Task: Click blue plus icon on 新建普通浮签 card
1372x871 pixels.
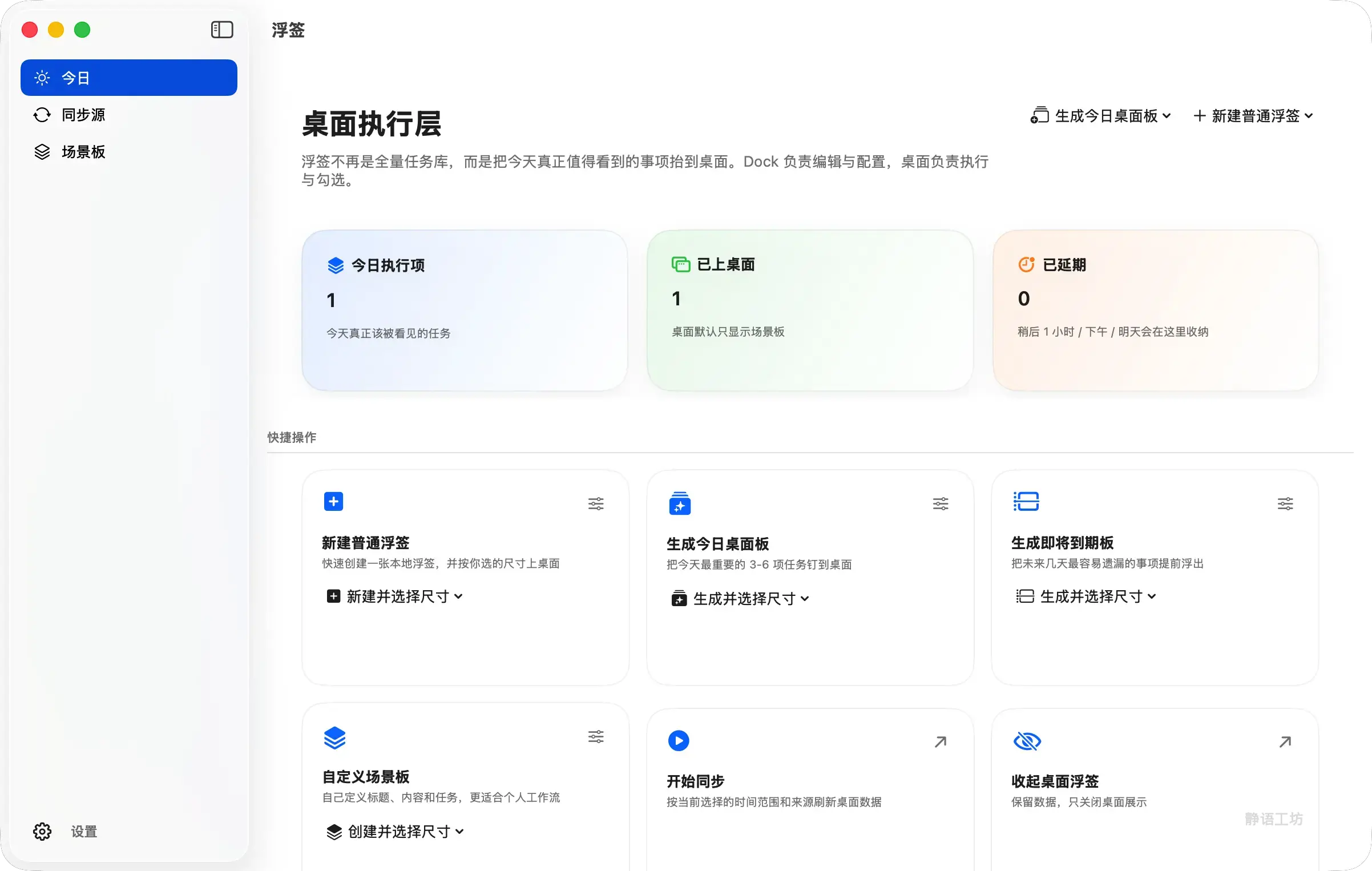Action: coord(334,502)
